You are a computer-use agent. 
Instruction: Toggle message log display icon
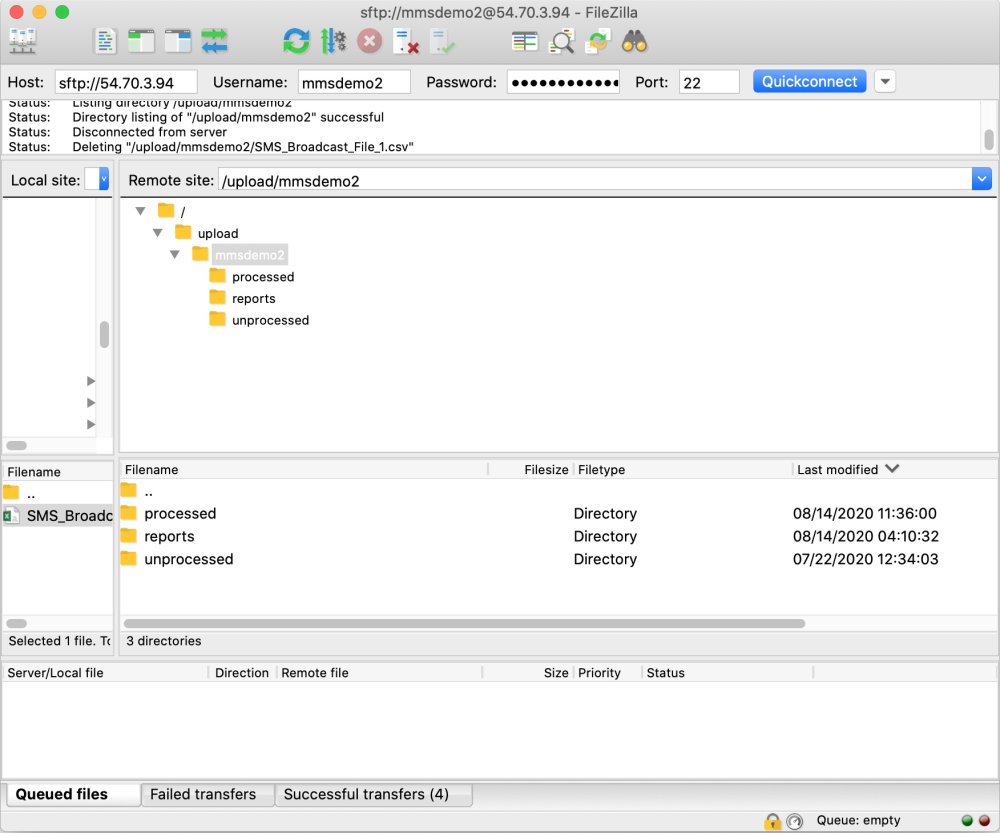click(105, 42)
